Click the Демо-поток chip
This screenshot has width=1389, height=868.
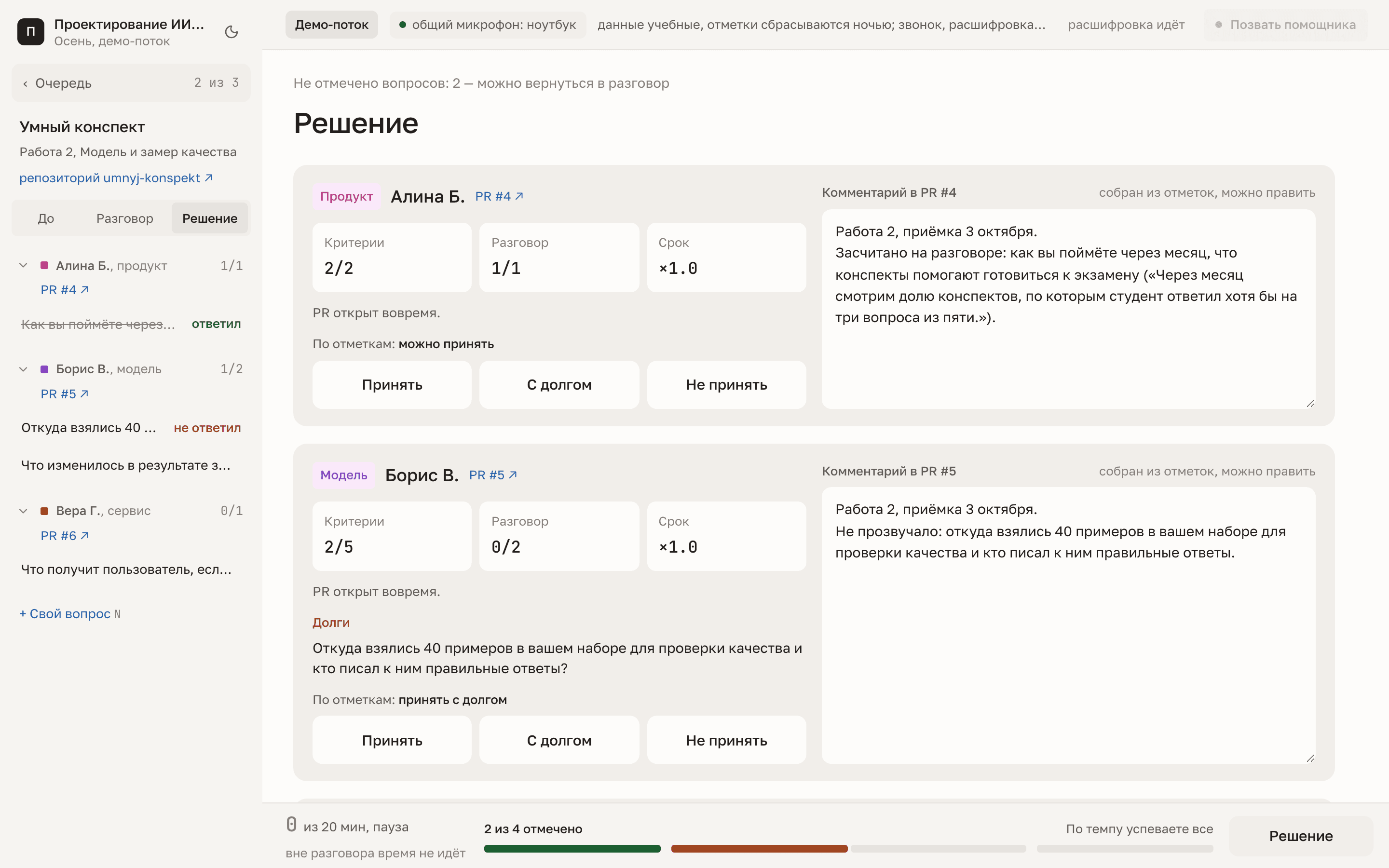(332, 25)
